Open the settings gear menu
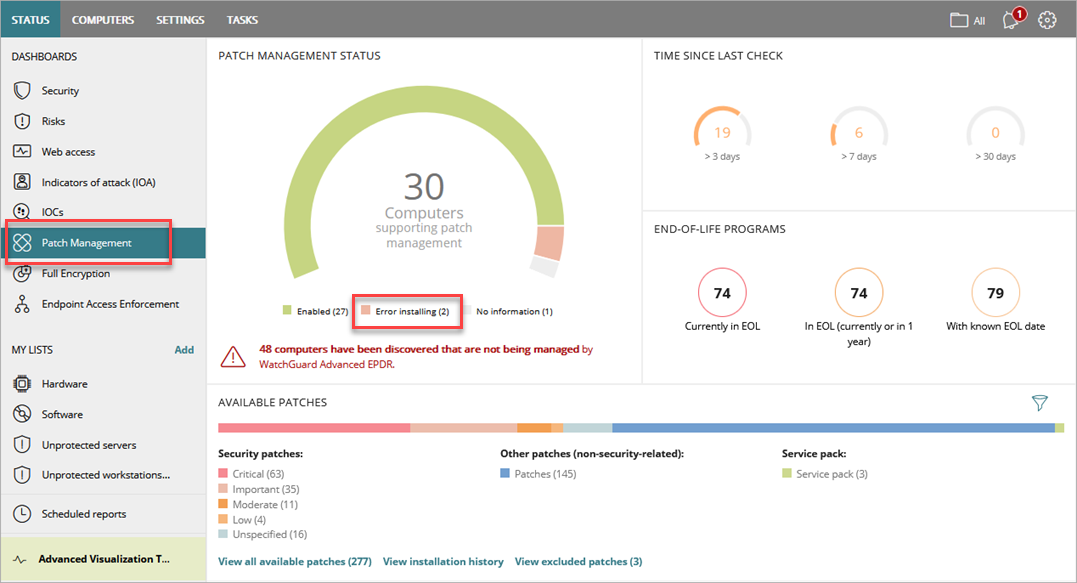The height and width of the screenshot is (583, 1077). click(1047, 19)
